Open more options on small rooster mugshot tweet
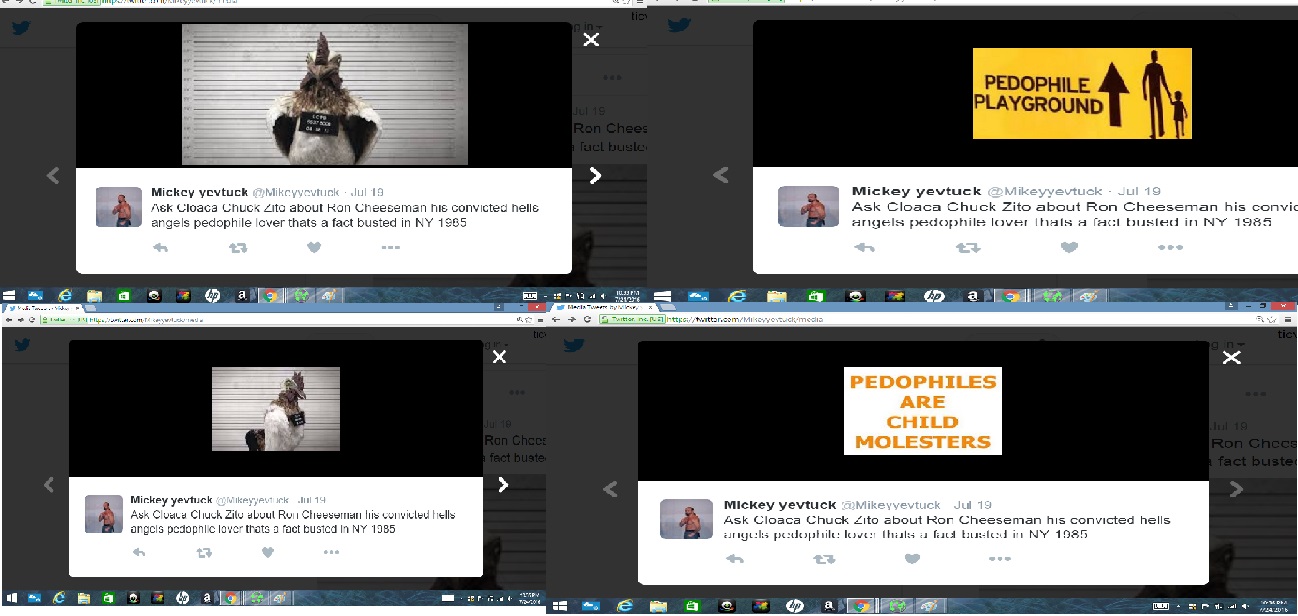This screenshot has width=1298, height=616. point(331,552)
